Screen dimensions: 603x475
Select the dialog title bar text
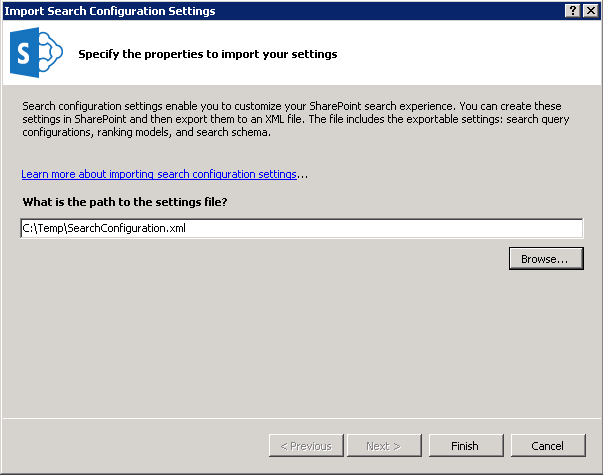point(110,11)
